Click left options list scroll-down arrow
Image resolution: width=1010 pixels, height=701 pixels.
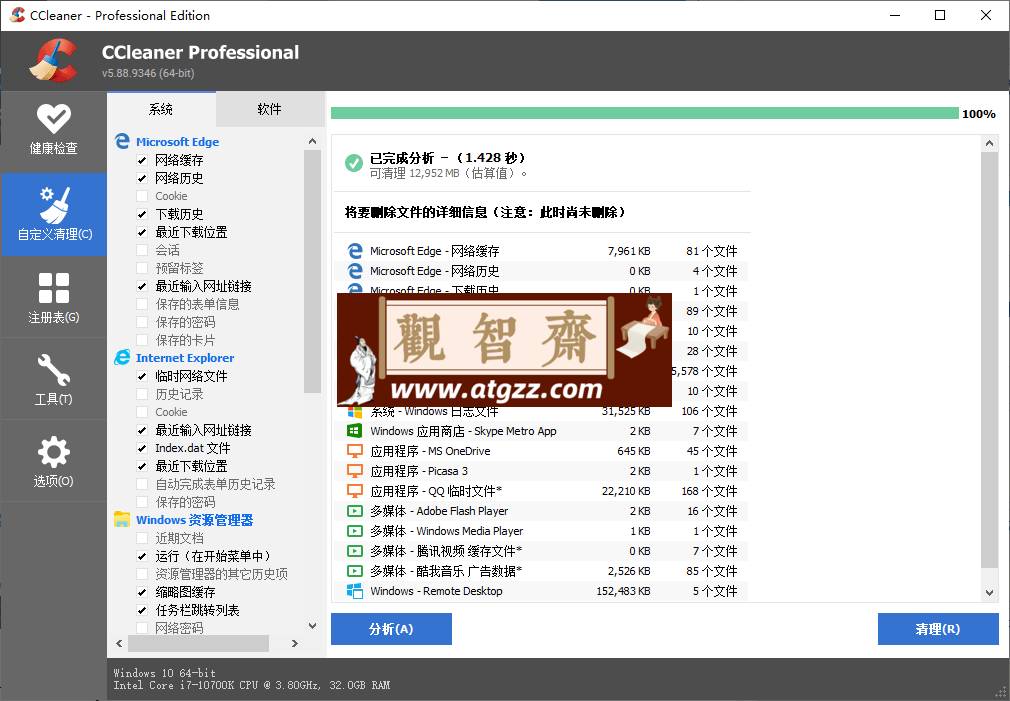[x=312, y=626]
